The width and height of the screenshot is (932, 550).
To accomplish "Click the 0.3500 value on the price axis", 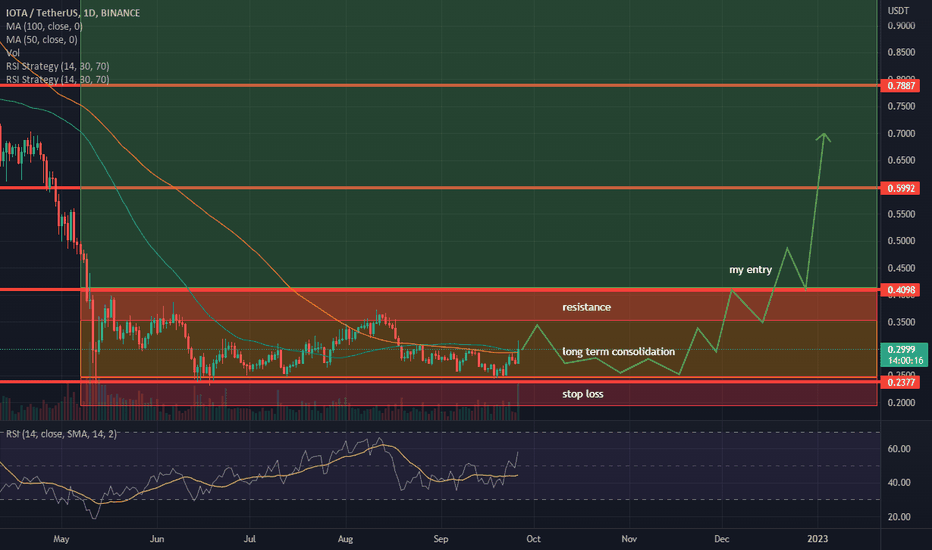I will tap(901, 322).
